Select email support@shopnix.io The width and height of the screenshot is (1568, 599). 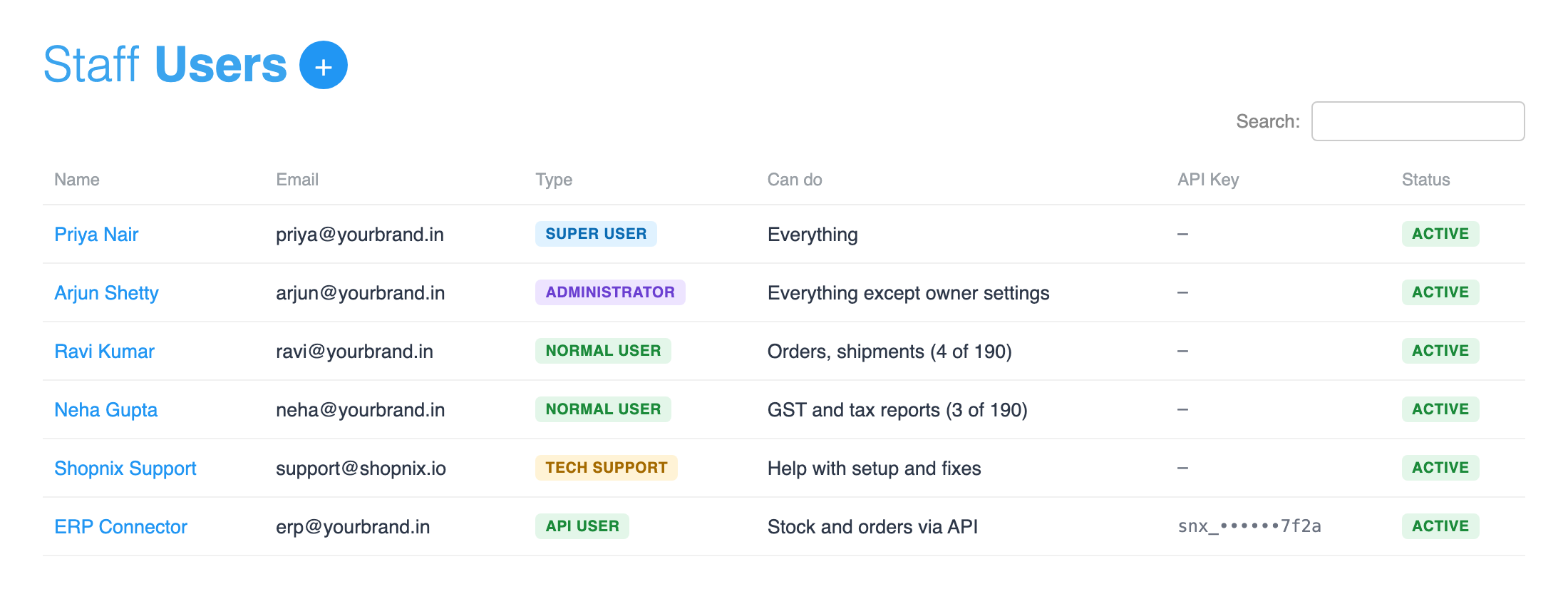click(361, 469)
